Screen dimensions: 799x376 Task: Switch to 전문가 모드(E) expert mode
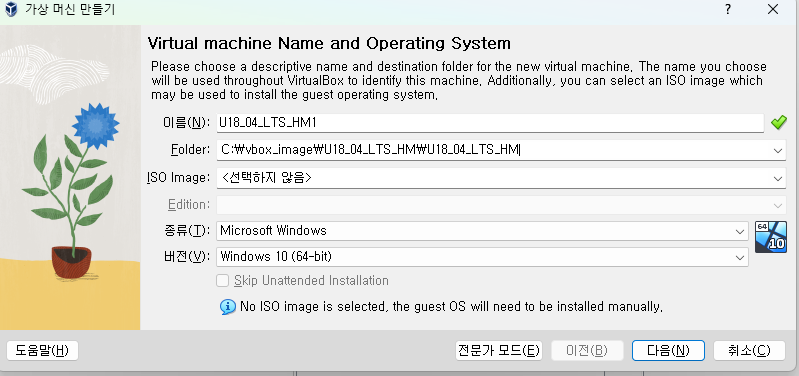point(498,351)
